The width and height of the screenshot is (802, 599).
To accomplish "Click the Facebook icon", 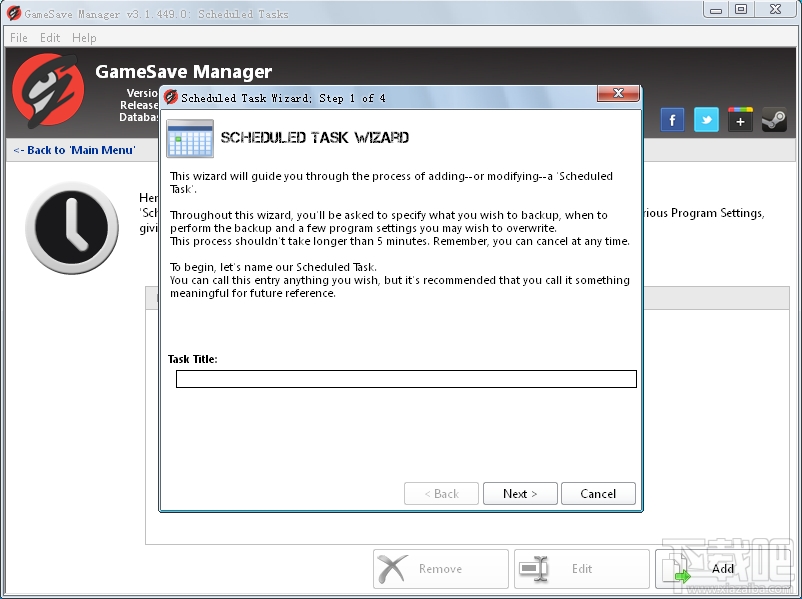I will coord(672,119).
